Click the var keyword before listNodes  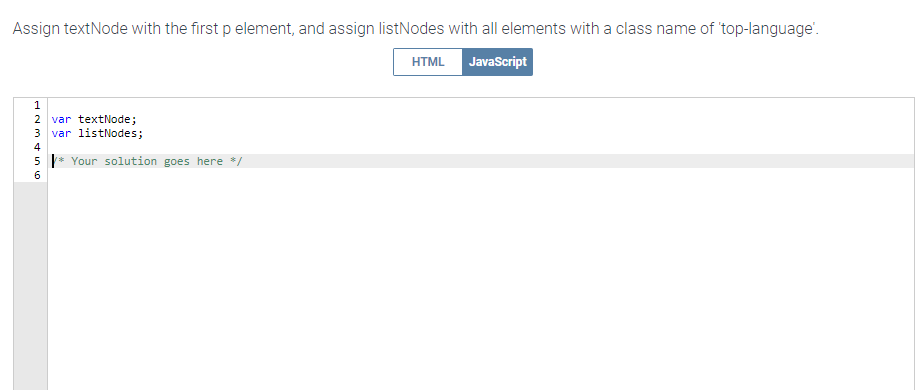tap(61, 133)
